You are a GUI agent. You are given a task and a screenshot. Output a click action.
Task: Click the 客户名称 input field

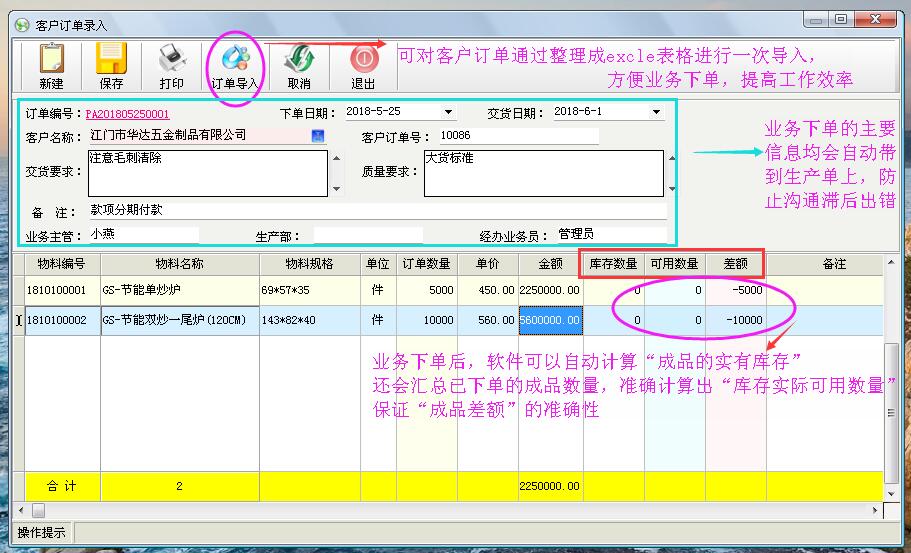coord(199,136)
